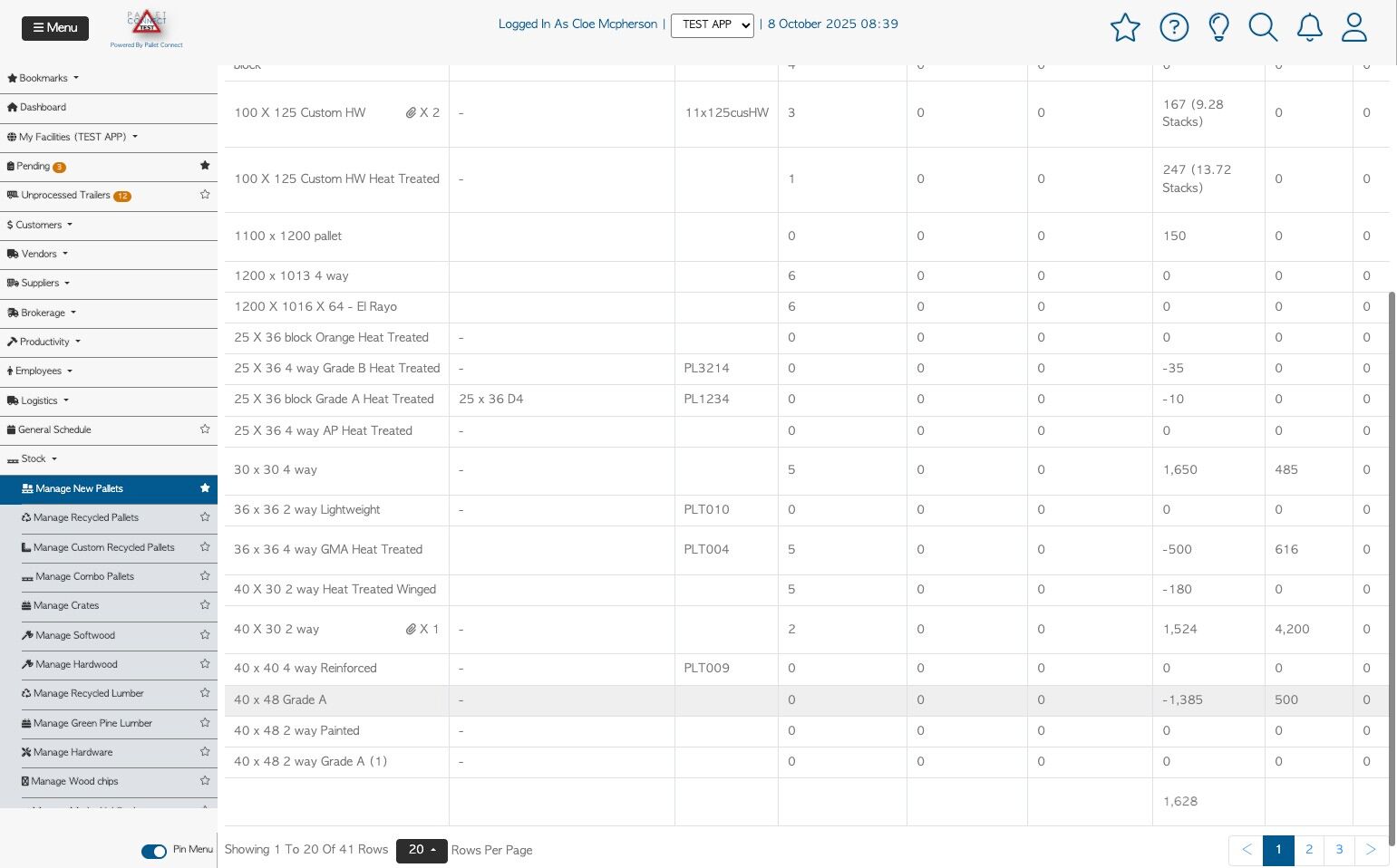Expand My Facilities (TEST APP) menu
This screenshot has height=868, width=1397.
pos(73,137)
